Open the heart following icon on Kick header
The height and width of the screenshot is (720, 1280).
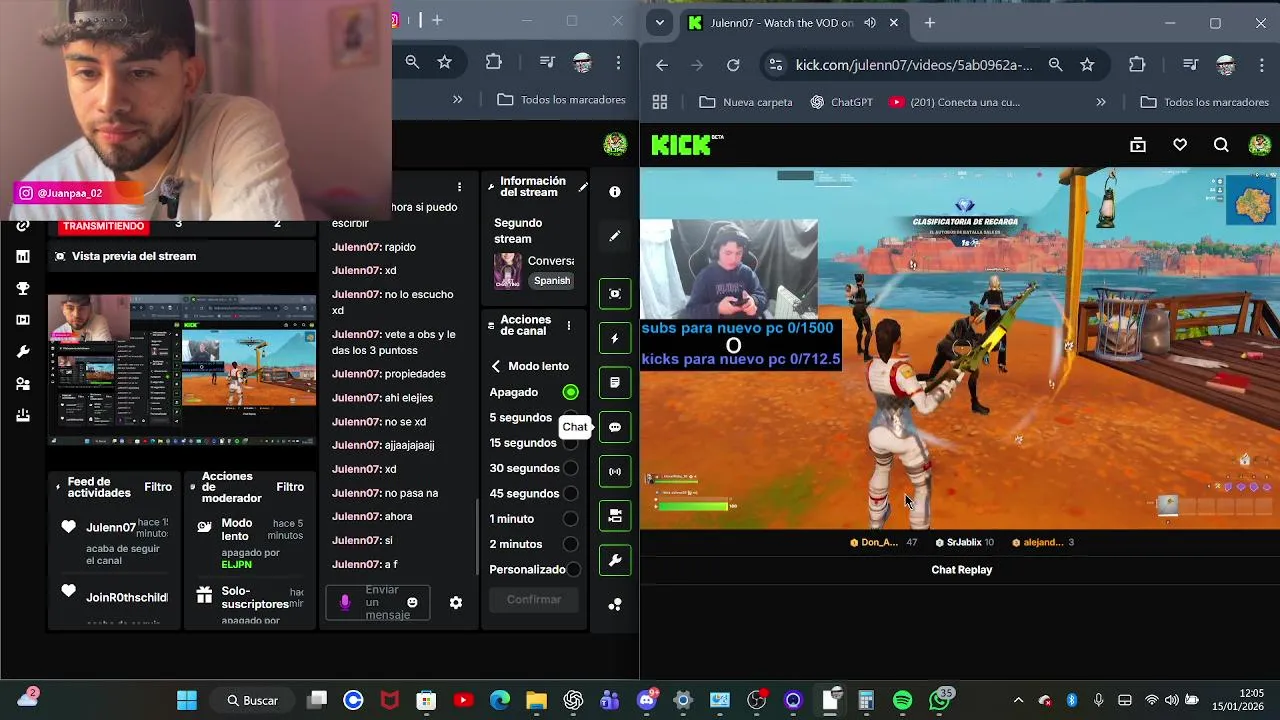pos(1180,146)
